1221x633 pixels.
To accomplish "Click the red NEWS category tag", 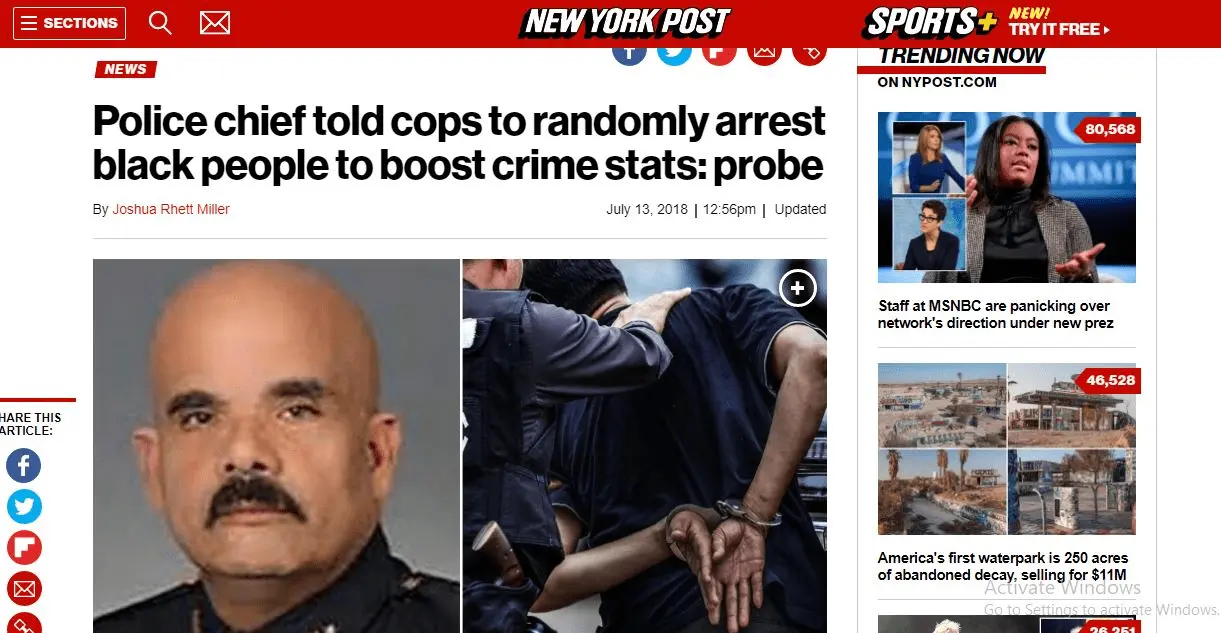I will pyautogui.click(x=126, y=69).
